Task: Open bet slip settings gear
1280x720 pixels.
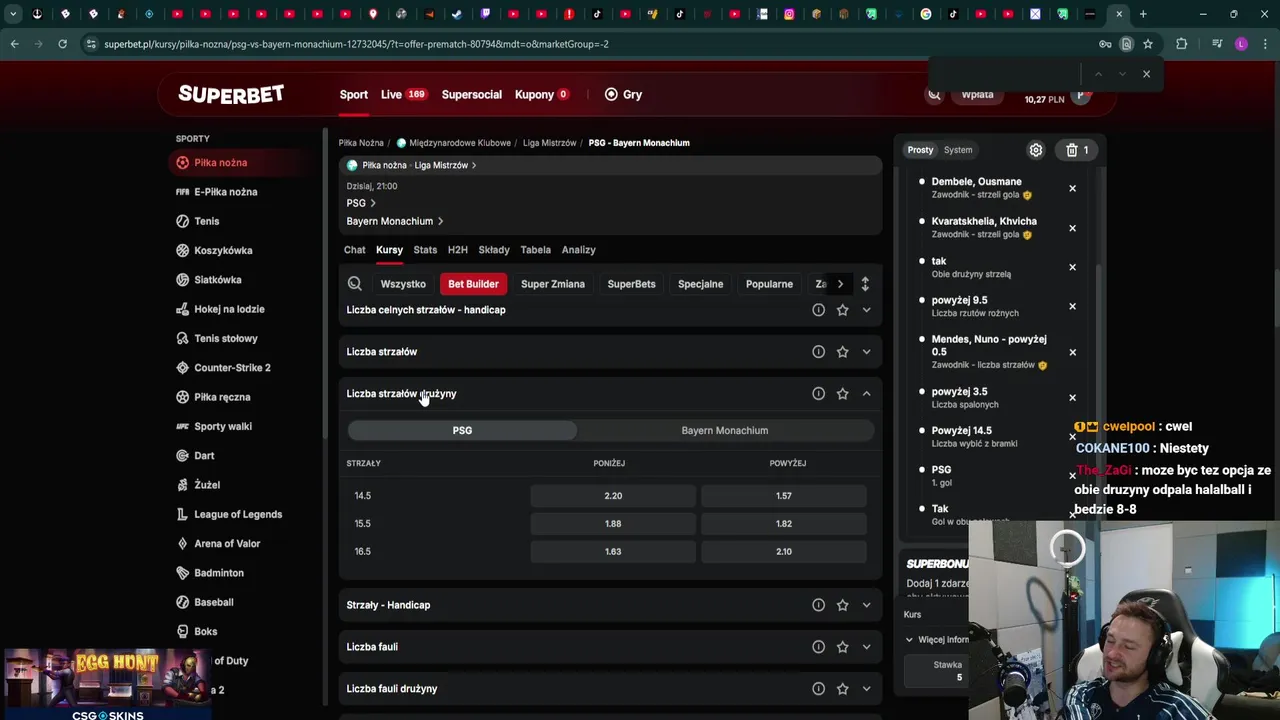Action: 1036,150
